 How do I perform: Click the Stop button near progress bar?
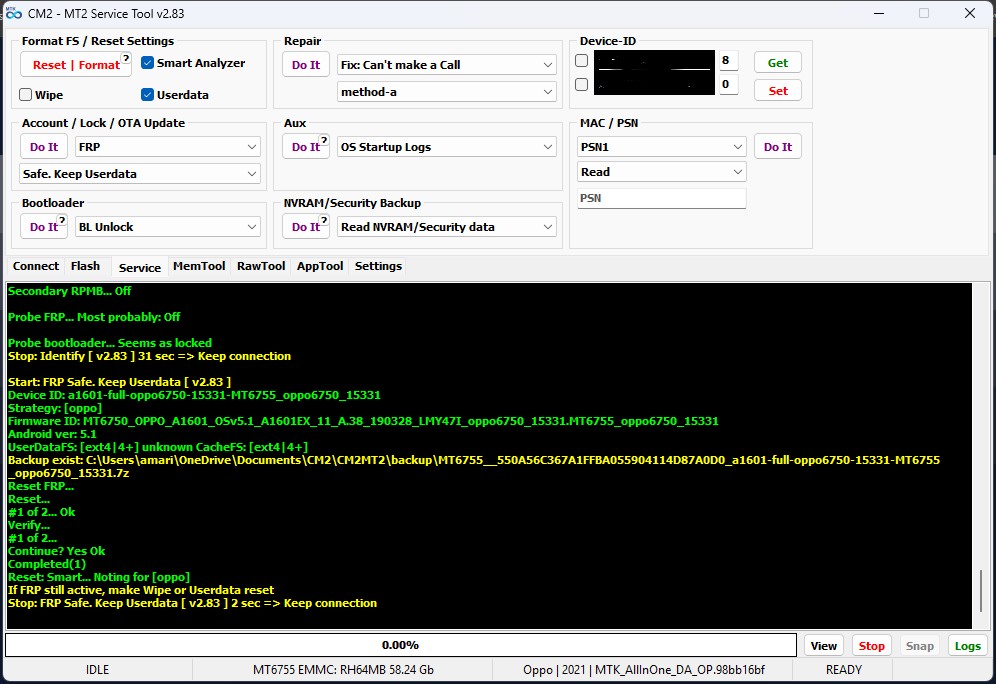click(x=871, y=646)
